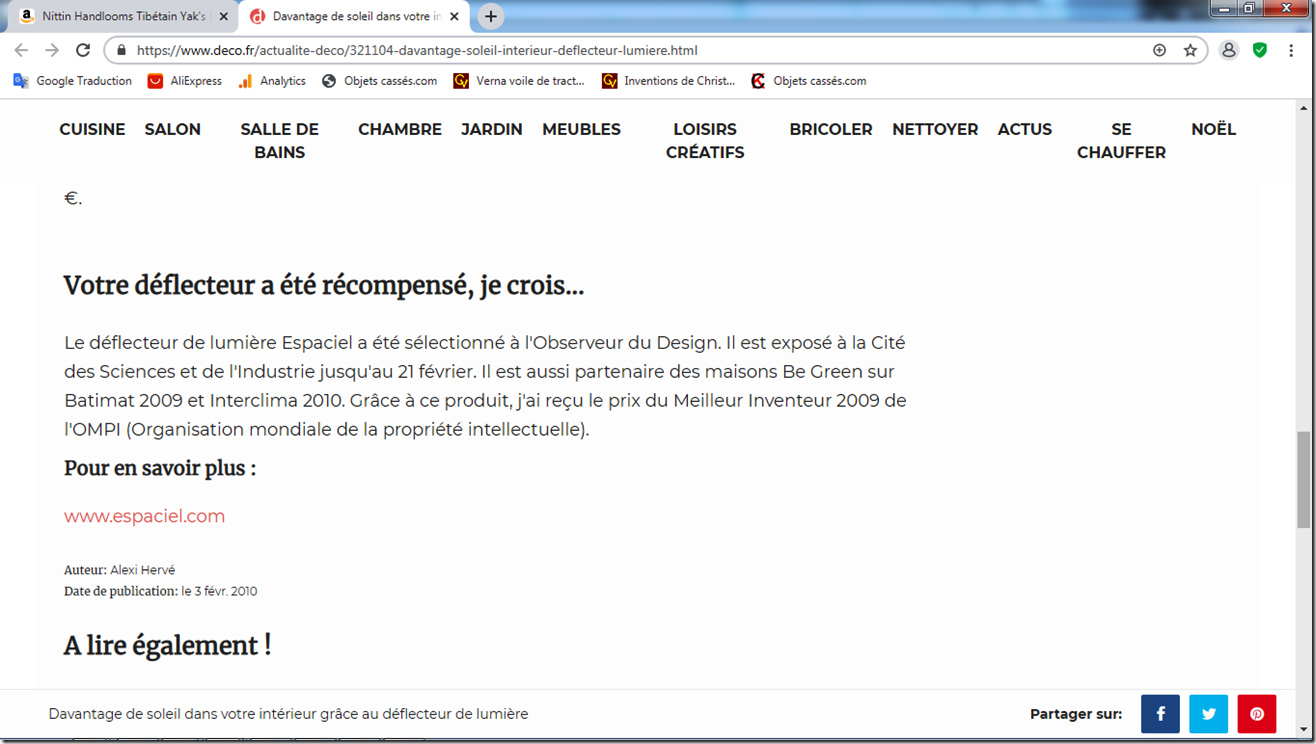Click the Partager sur label
Image resolution: width=1316 pixels, height=744 pixels.
pyautogui.click(x=1076, y=714)
